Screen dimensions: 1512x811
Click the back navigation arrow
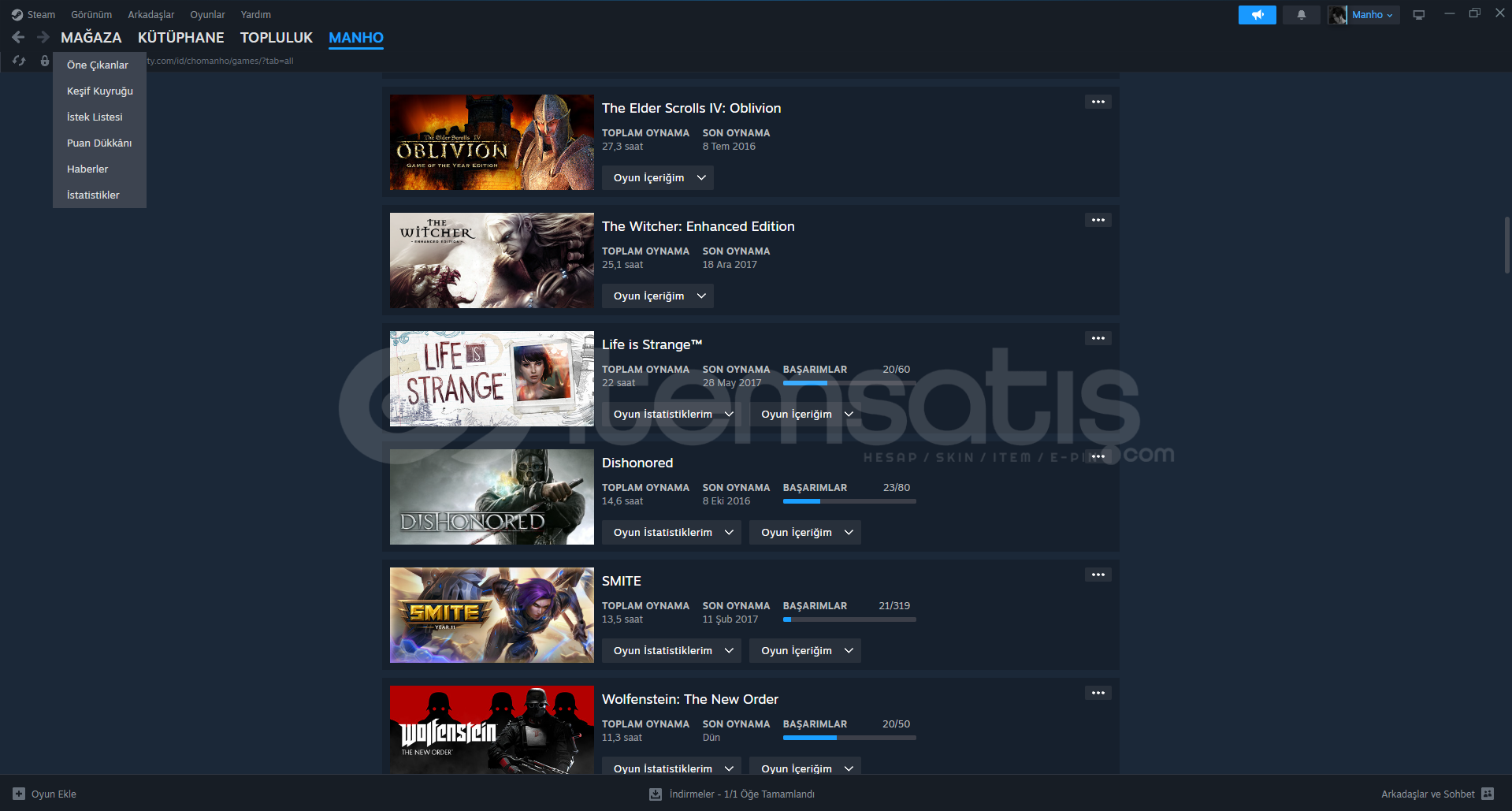tap(18, 37)
